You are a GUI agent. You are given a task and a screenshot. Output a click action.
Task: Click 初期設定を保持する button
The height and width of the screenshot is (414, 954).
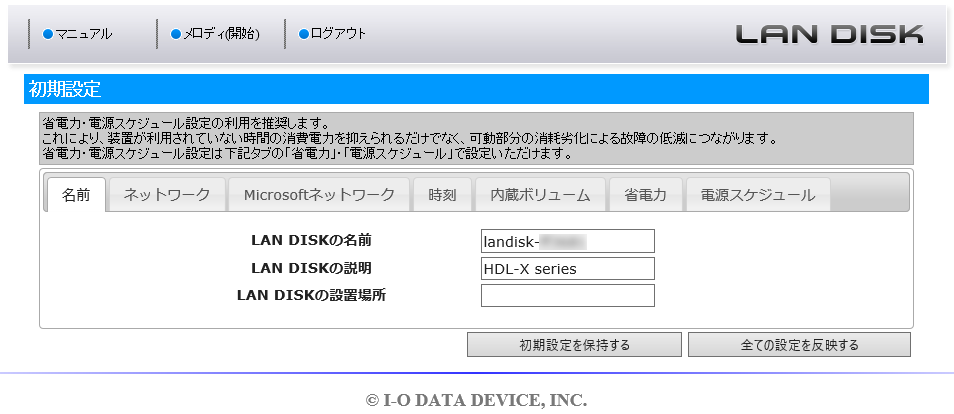point(574,345)
